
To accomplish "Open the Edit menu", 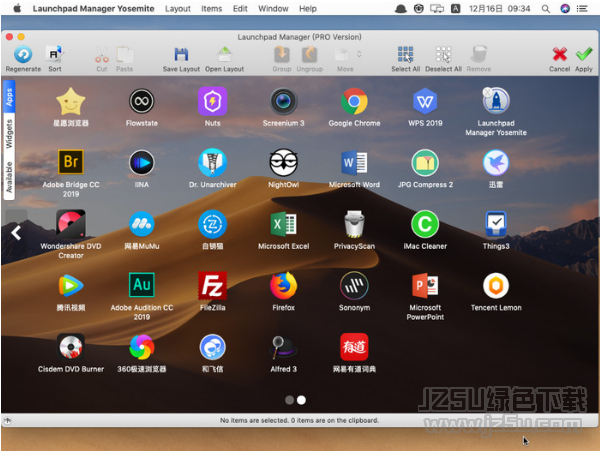I will tap(240, 8).
